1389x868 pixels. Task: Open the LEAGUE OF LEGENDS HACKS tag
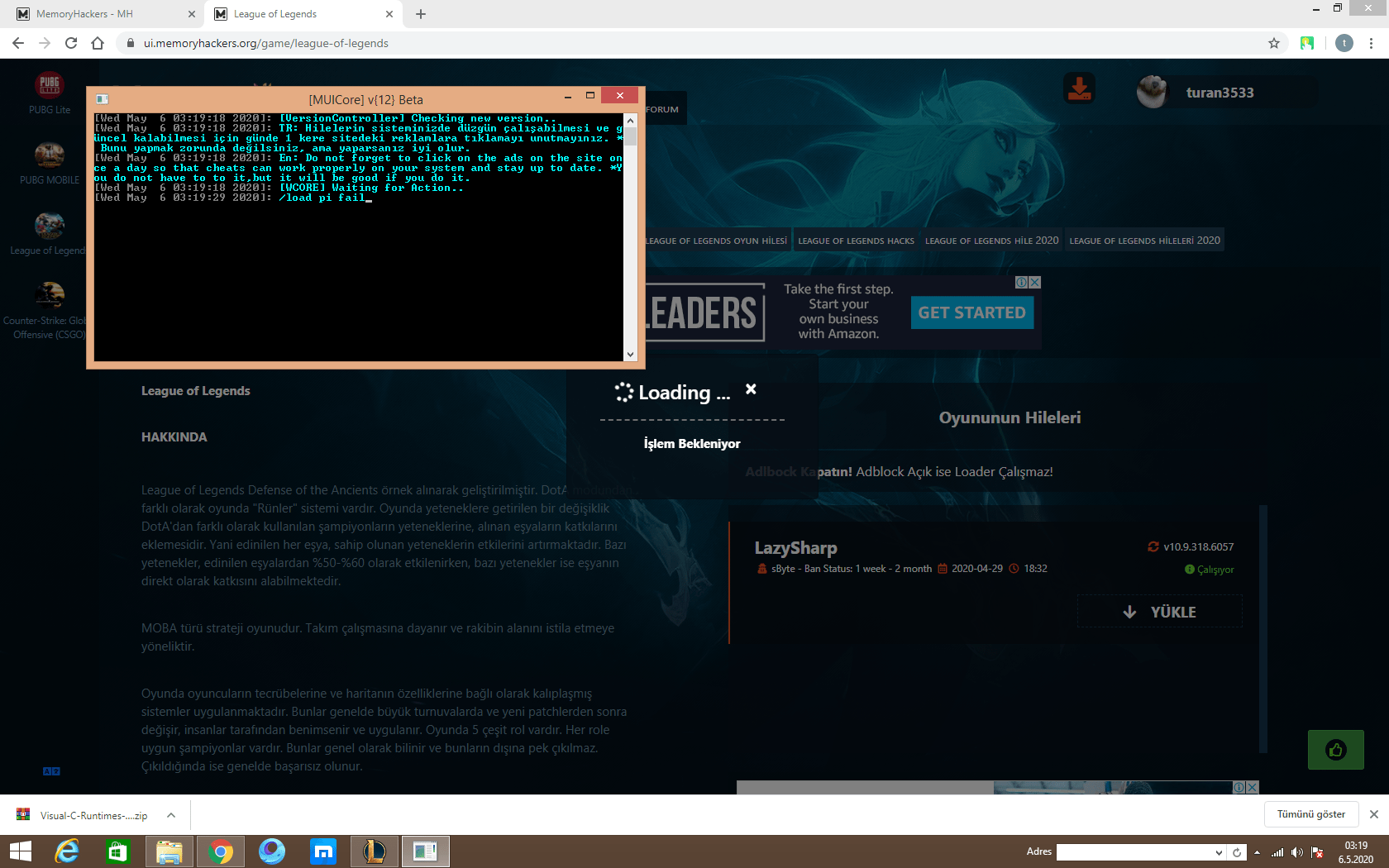[x=857, y=241]
